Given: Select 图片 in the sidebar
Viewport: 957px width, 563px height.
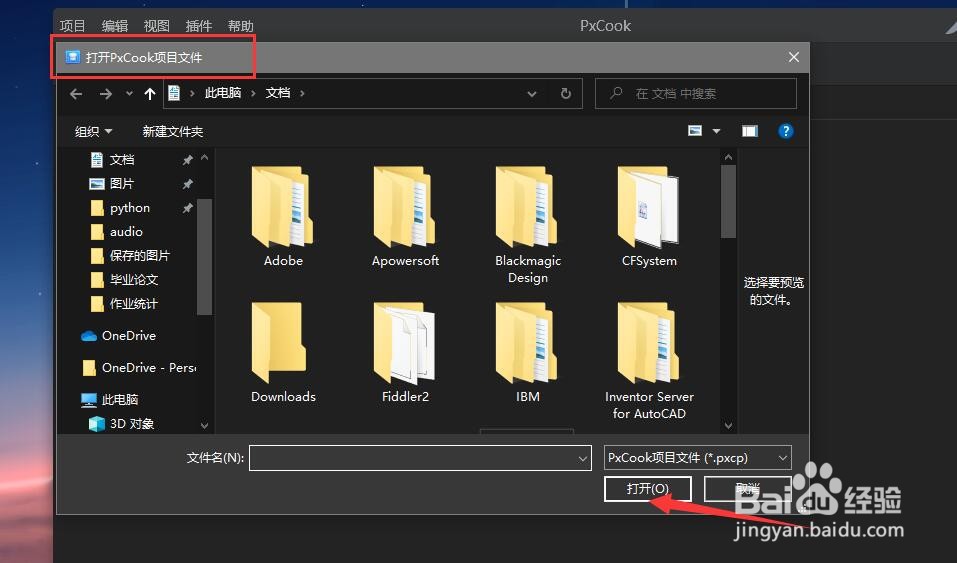Looking at the screenshot, I should 121,184.
